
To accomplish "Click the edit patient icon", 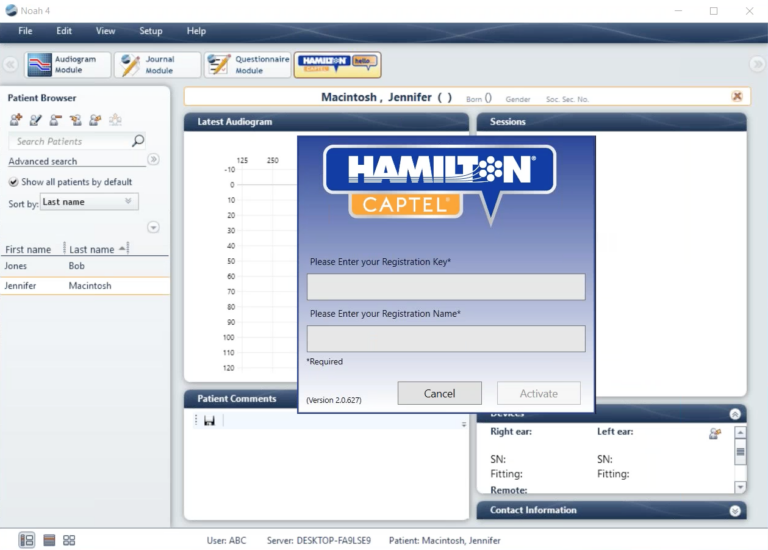I will [x=36, y=120].
